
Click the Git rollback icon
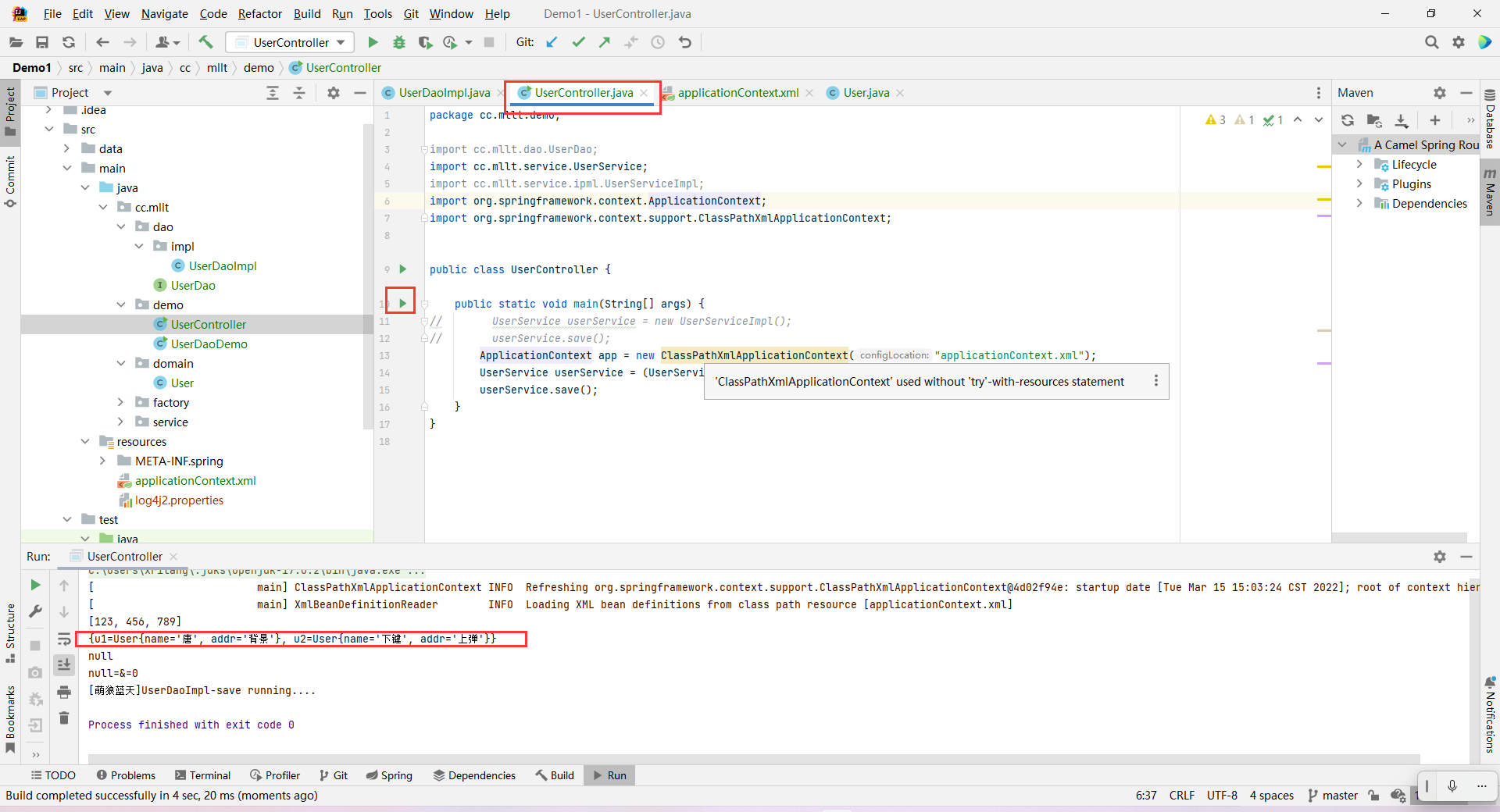tap(685, 42)
